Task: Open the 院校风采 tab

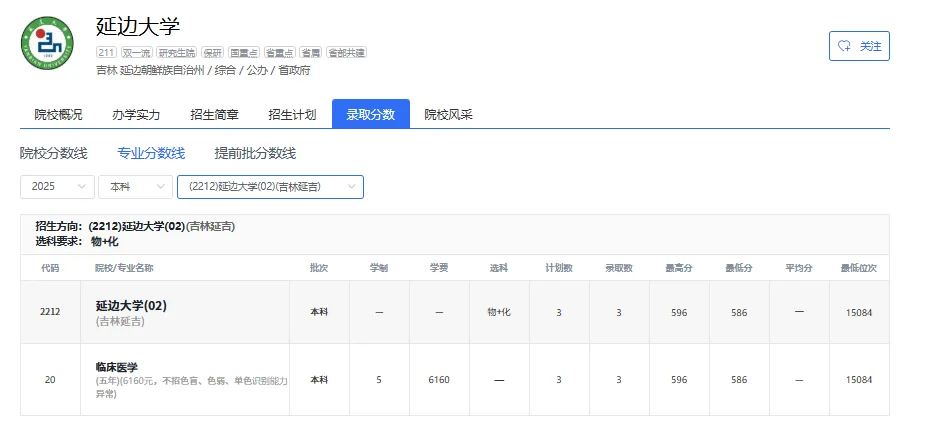Action: pos(449,114)
